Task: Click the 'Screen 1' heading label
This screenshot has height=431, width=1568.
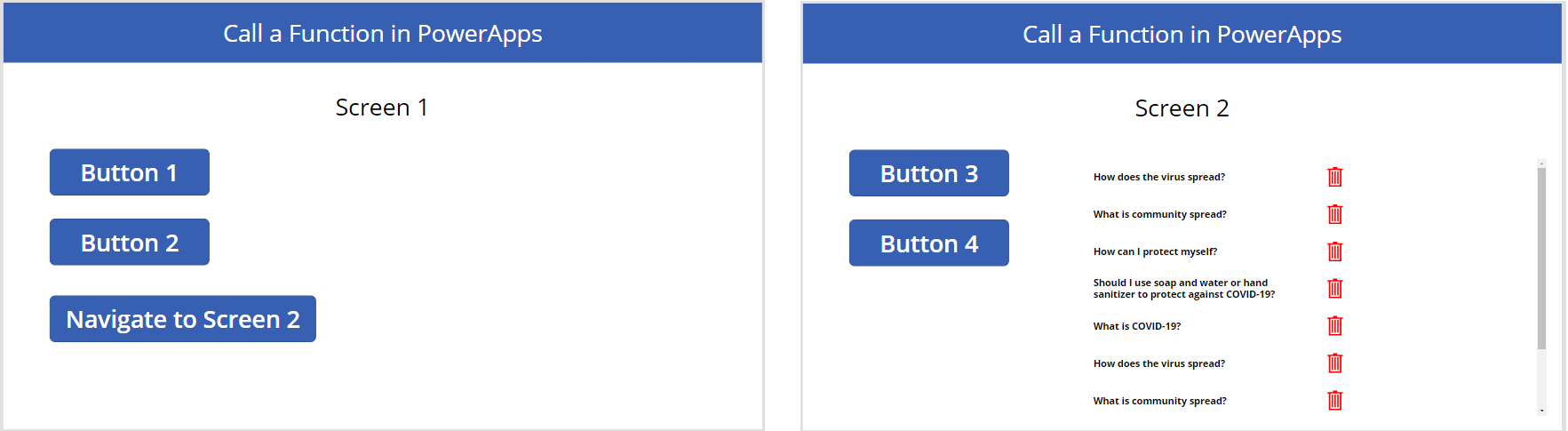Action: pyautogui.click(x=382, y=108)
